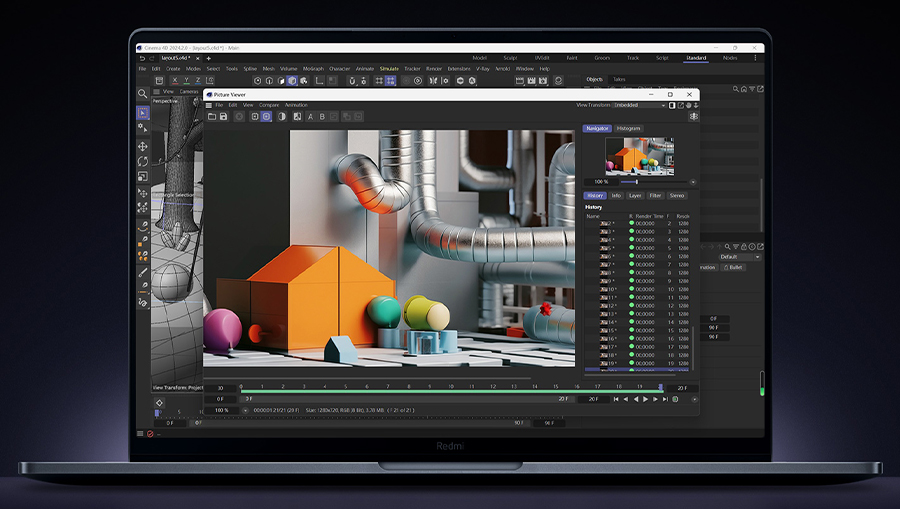The image size is (900, 509).
Task: Click the dock window icon beside View Transform
Action: 672,106
